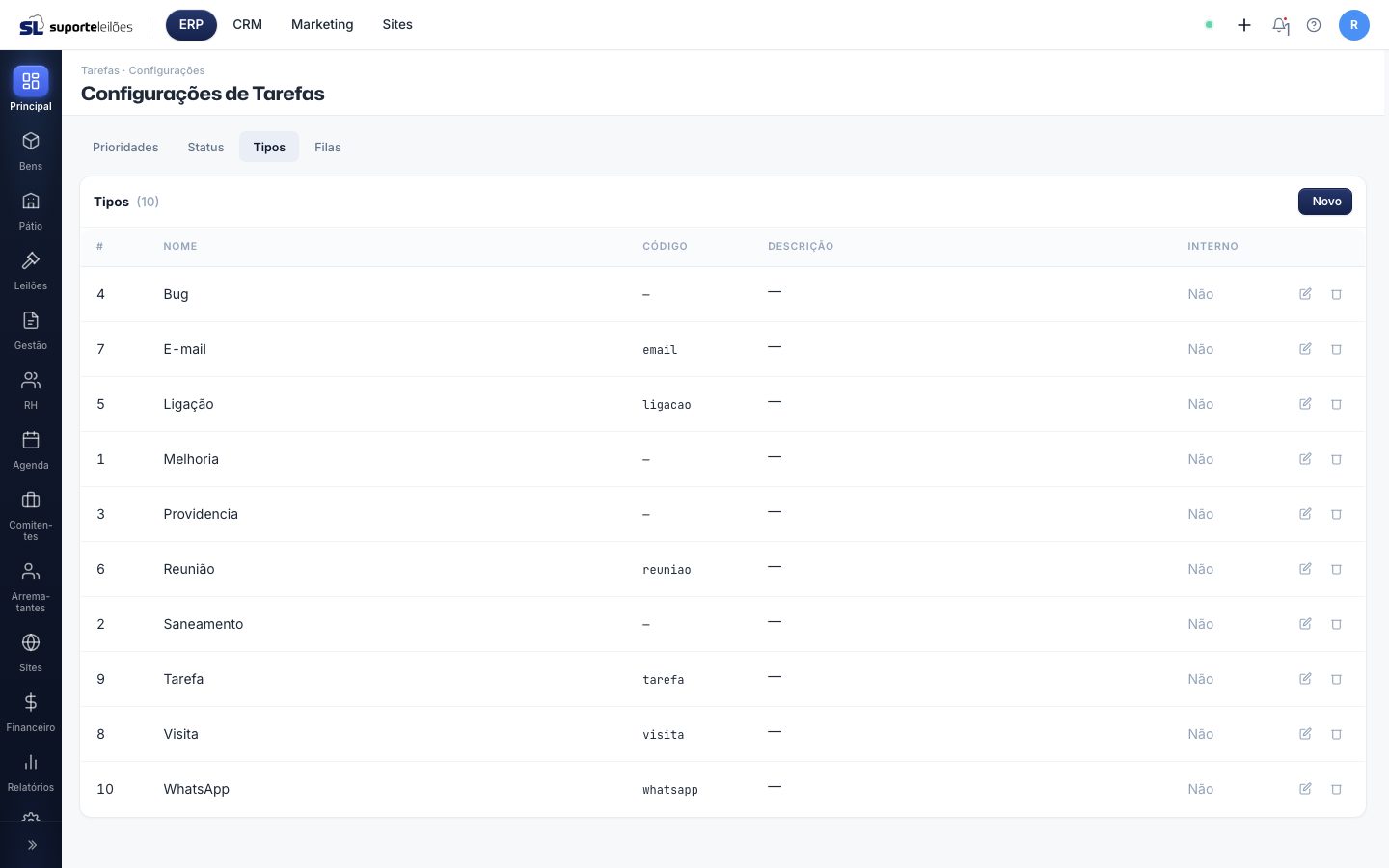
Task: Click the Tarefas breadcrumb link
Action: (100, 70)
